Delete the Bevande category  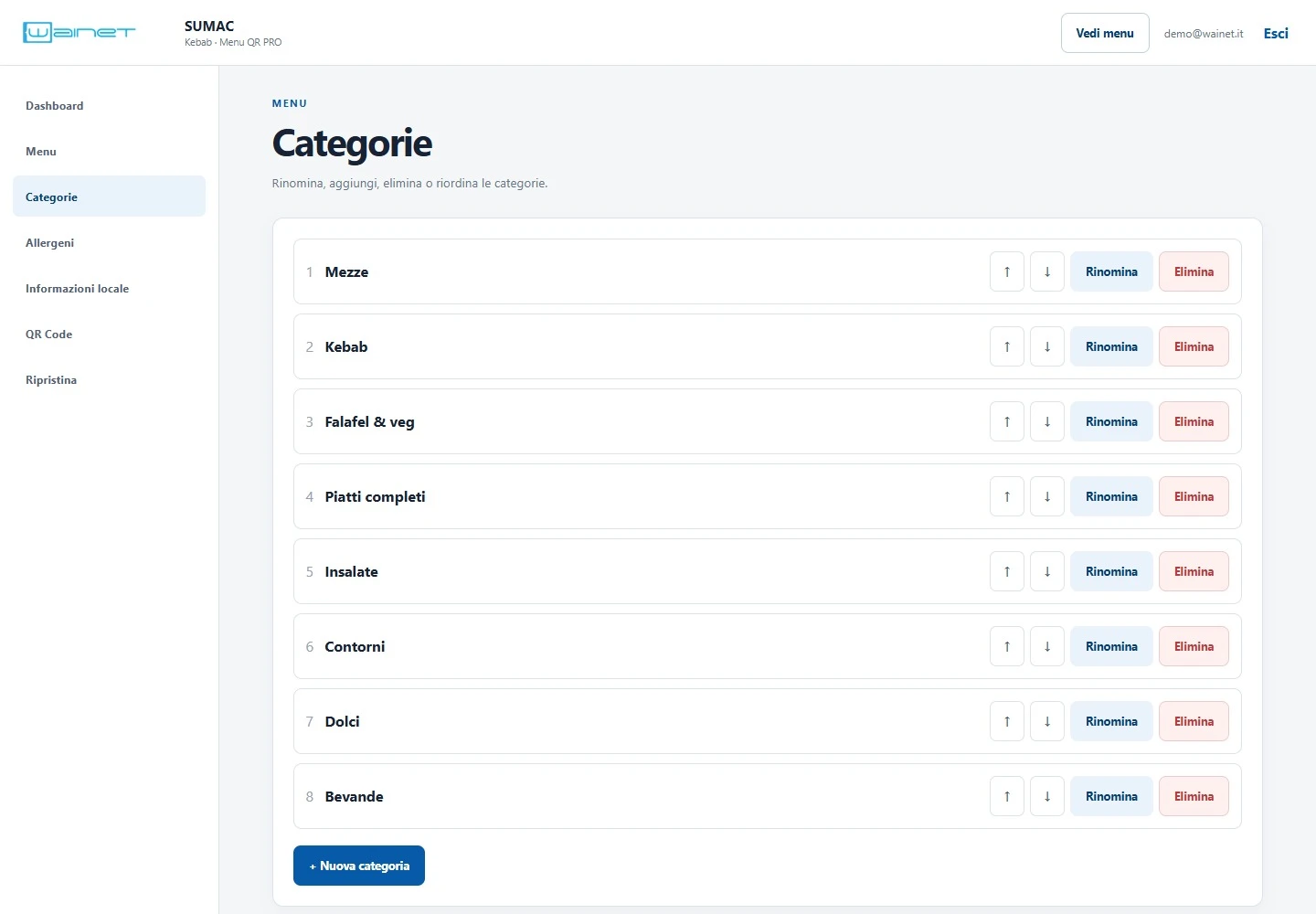[1194, 796]
